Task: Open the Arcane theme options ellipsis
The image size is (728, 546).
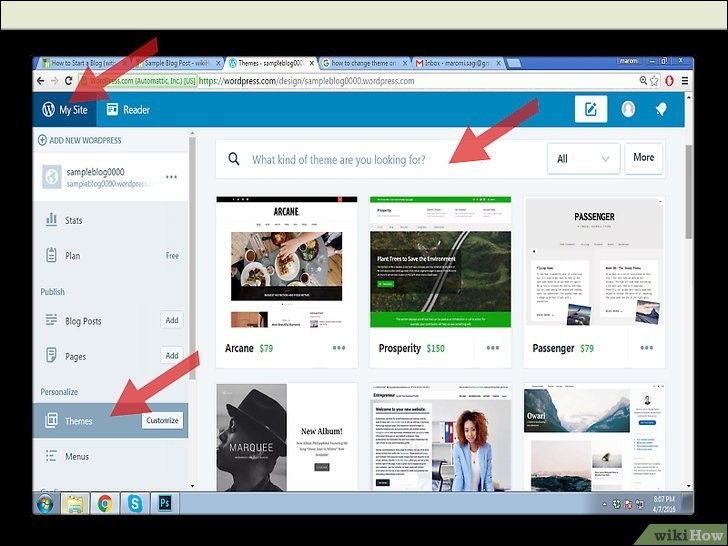Action: [339, 348]
